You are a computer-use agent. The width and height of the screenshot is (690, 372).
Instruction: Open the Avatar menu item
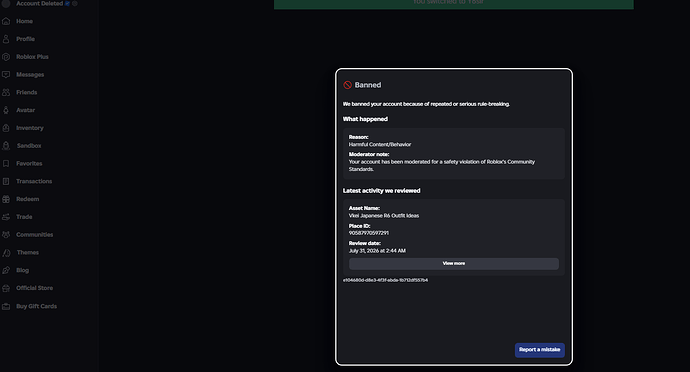(26, 110)
